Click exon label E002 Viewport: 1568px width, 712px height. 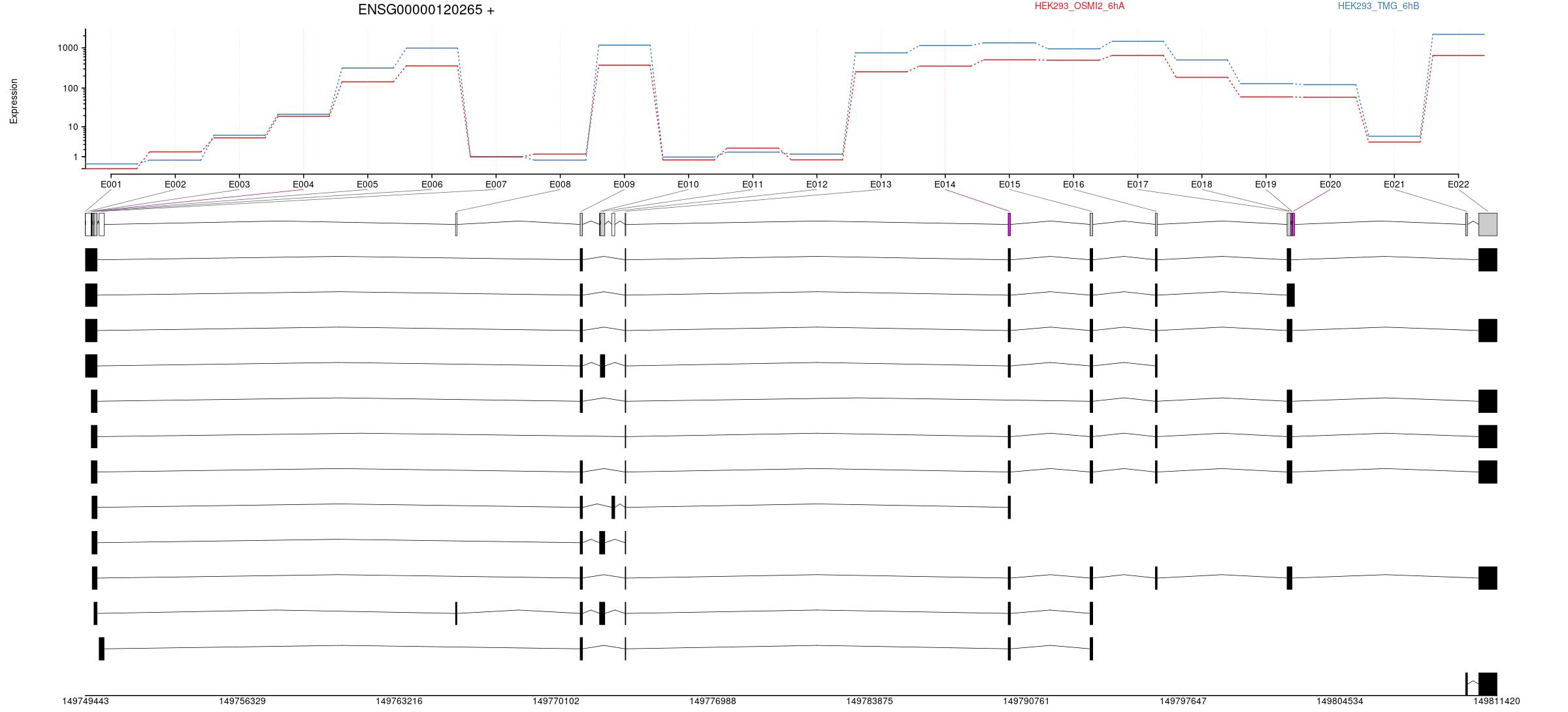pyautogui.click(x=175, y=184)
